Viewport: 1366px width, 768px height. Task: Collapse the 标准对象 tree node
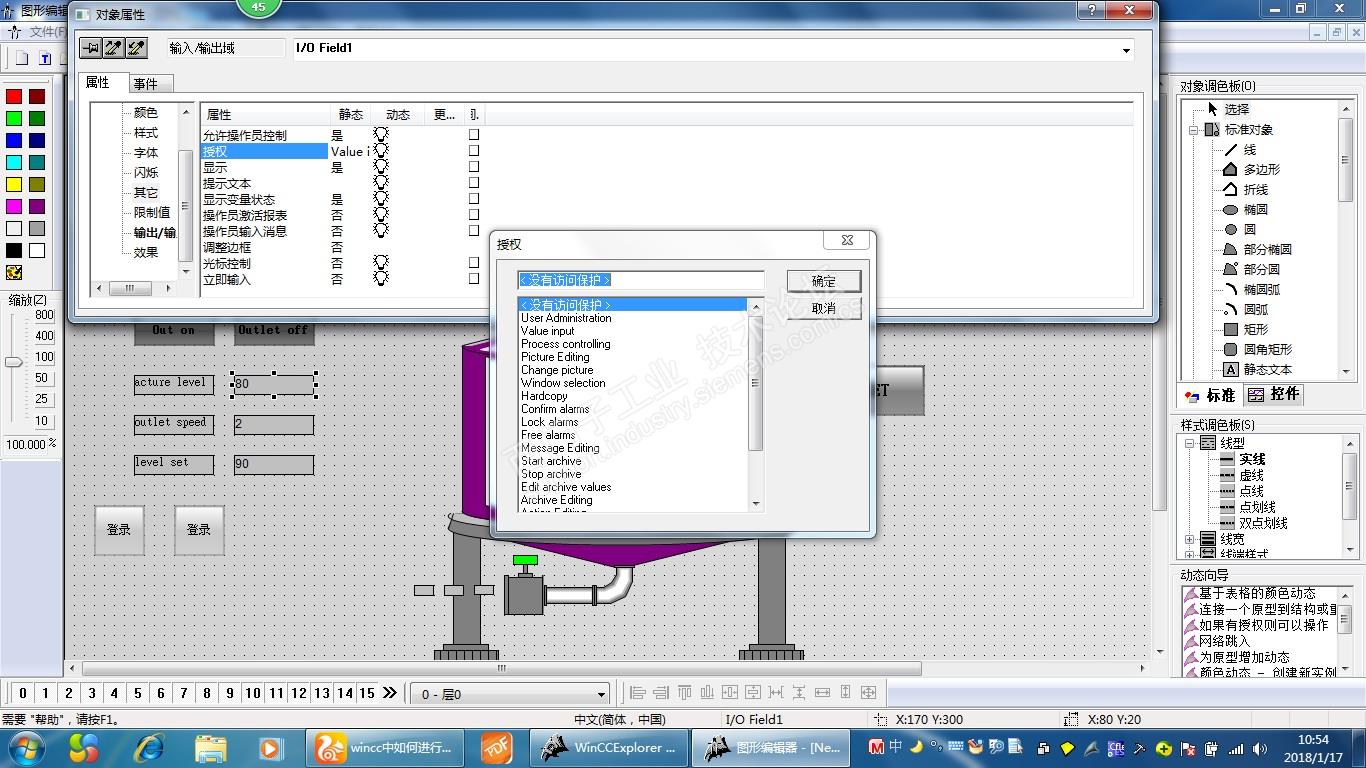pos(1193,130)
